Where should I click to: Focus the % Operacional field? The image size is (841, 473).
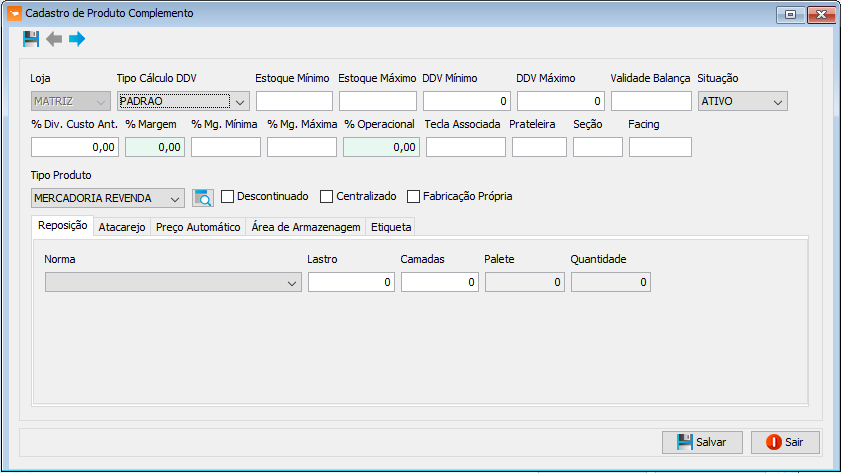(x=381, y=147)
